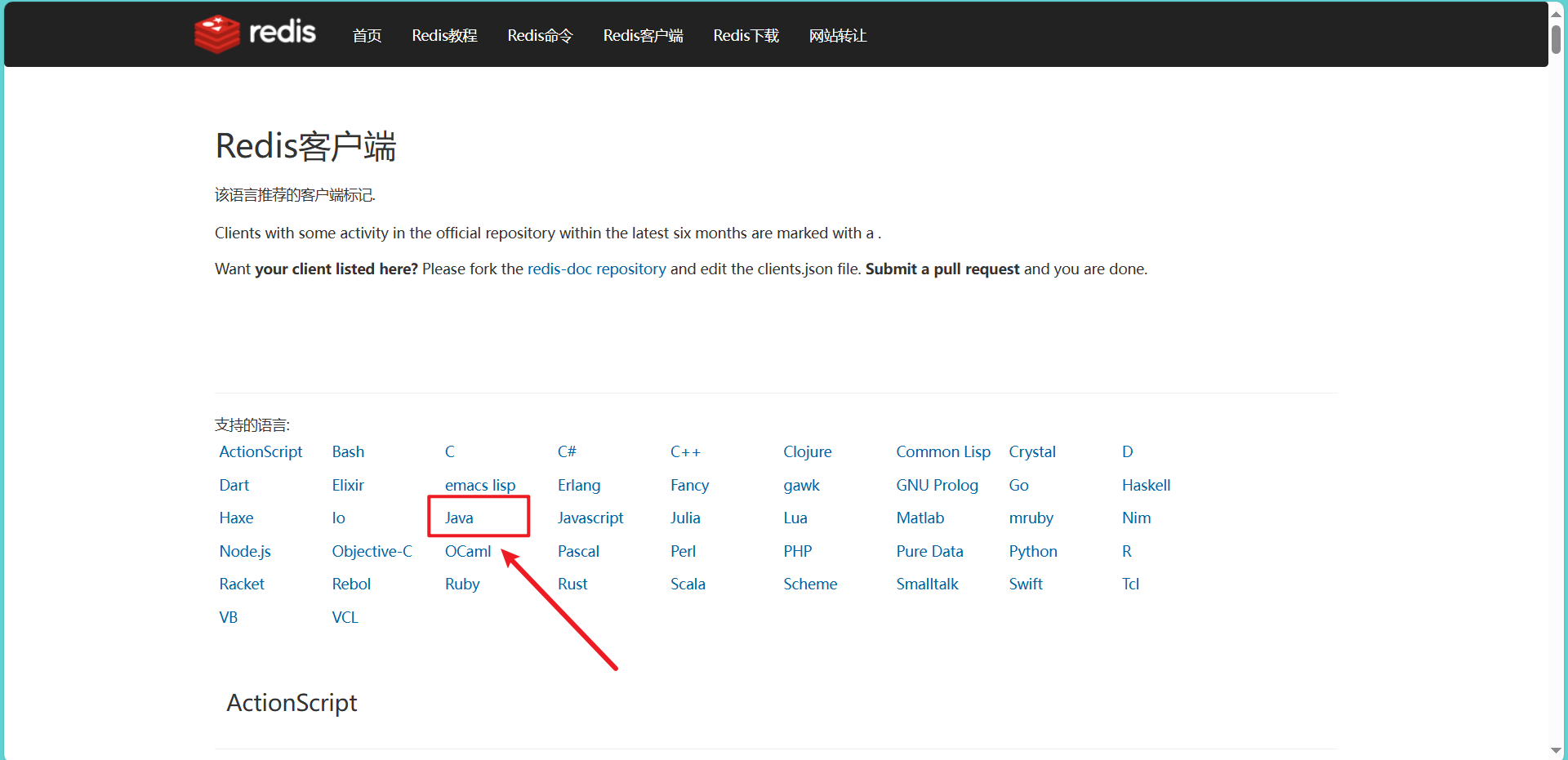Open the Ruby link
Screen dimensions: 1568x760
click(x=462, y=584)
